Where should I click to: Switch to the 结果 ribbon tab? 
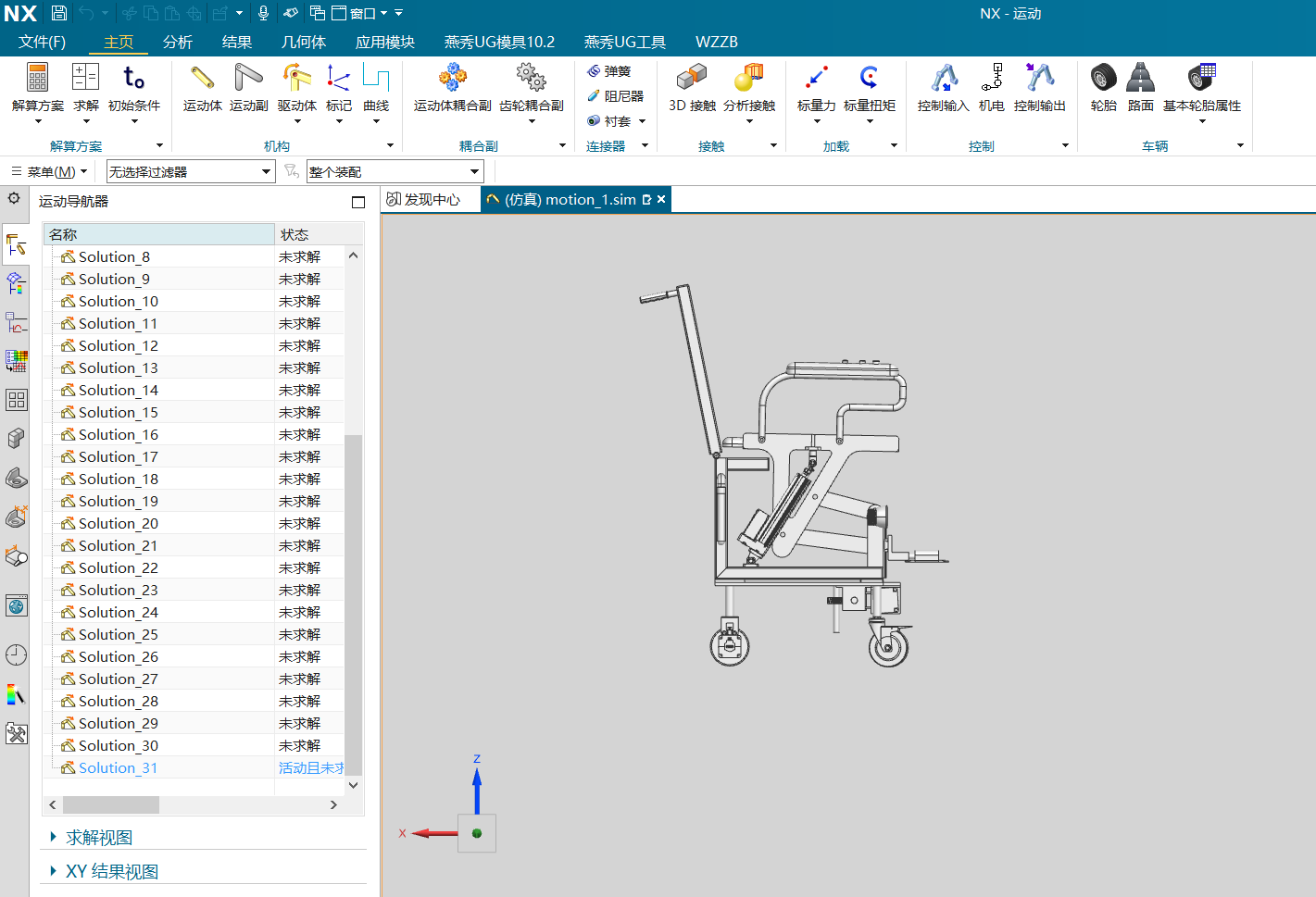tap(237, 42)
